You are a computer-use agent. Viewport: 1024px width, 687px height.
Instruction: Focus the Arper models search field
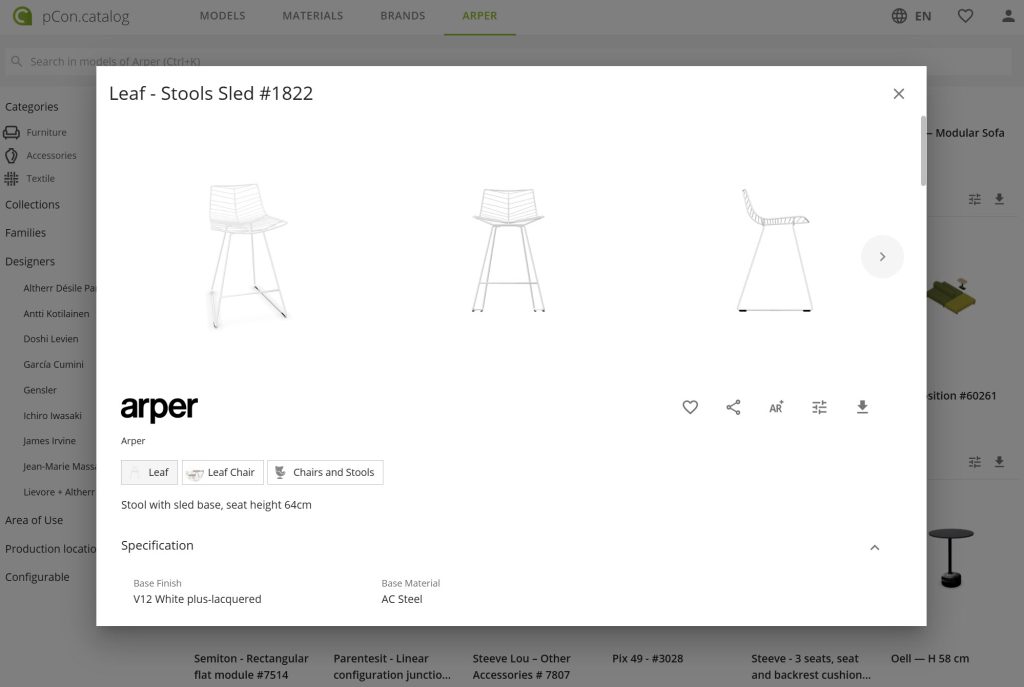tap(508, 61)
